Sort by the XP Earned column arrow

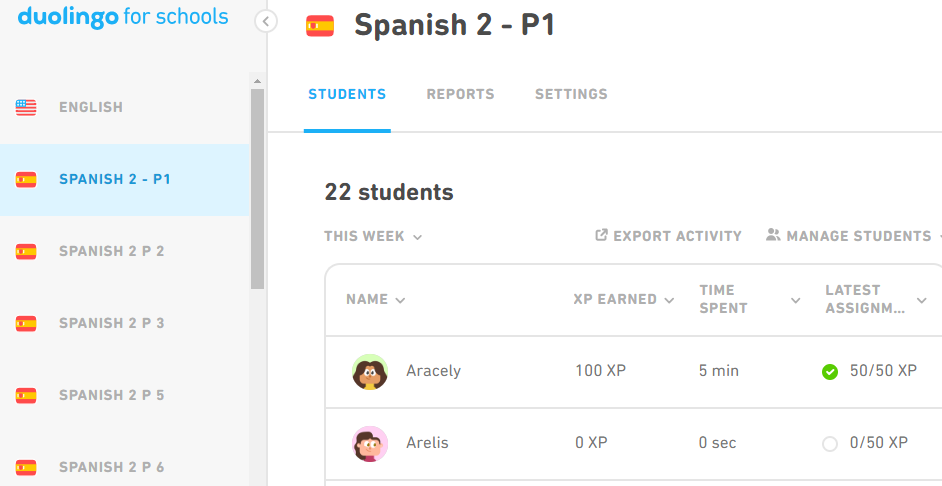coord(669,300)
